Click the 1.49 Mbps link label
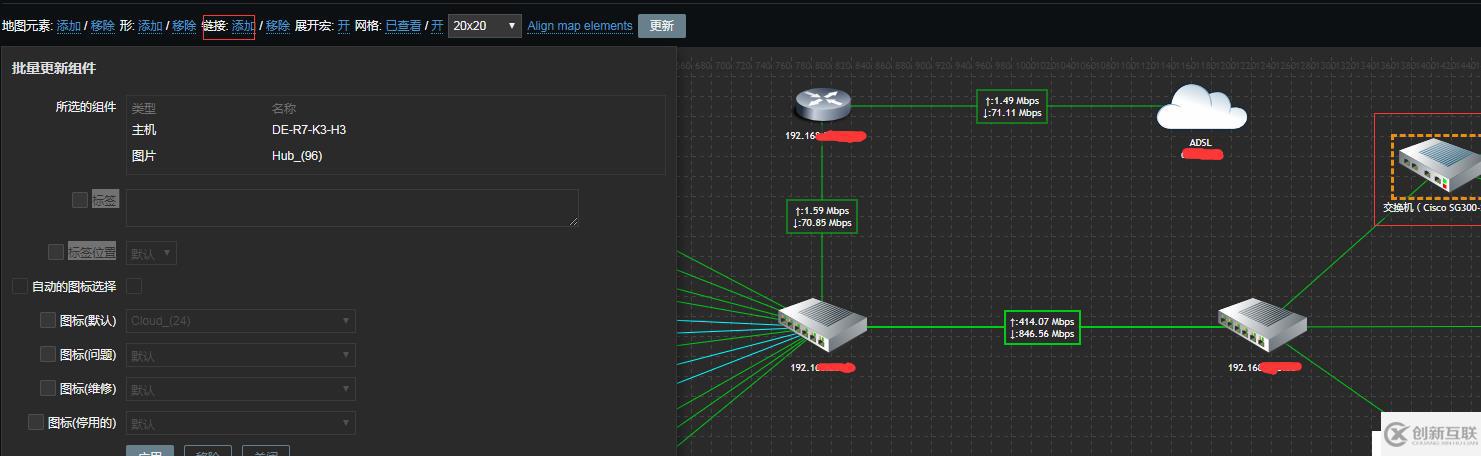 (x=1012, y=107)
